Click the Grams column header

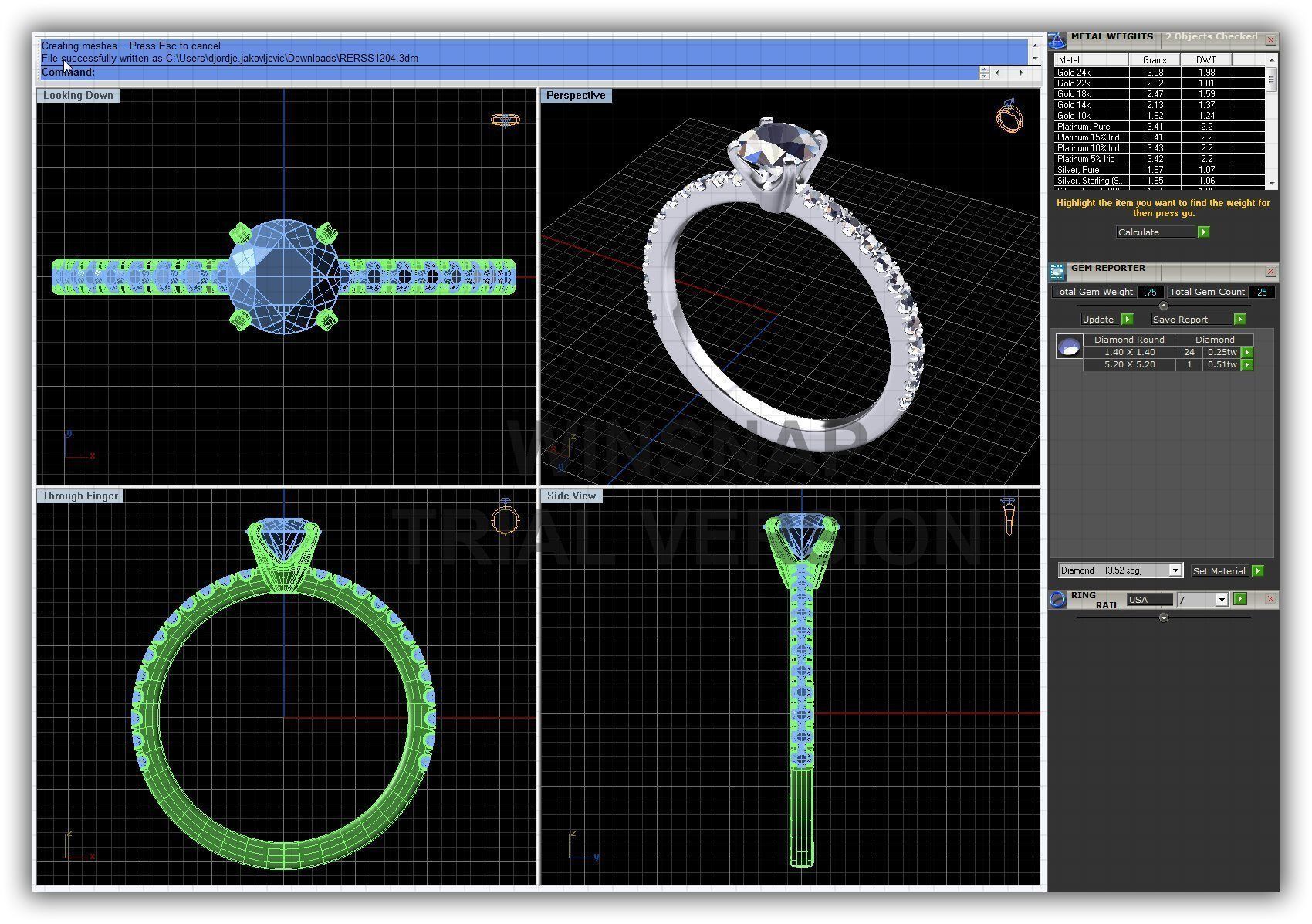[1155, 60]
